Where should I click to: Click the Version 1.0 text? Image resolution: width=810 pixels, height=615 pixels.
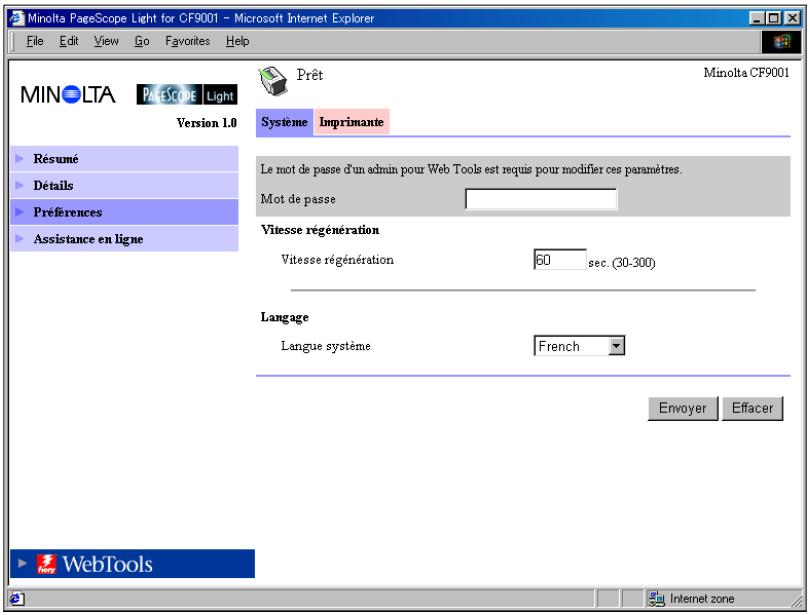click(x=207, y=123)
